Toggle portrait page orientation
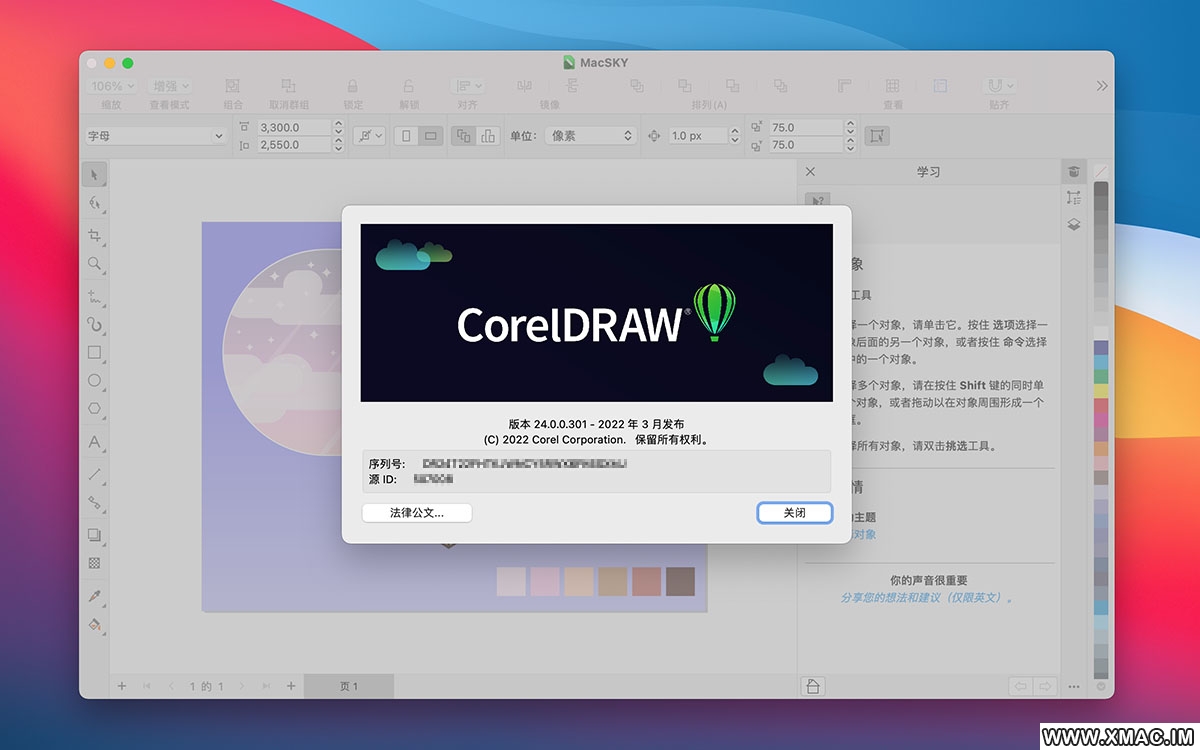The image size is (1200, 750). [407, 135]
